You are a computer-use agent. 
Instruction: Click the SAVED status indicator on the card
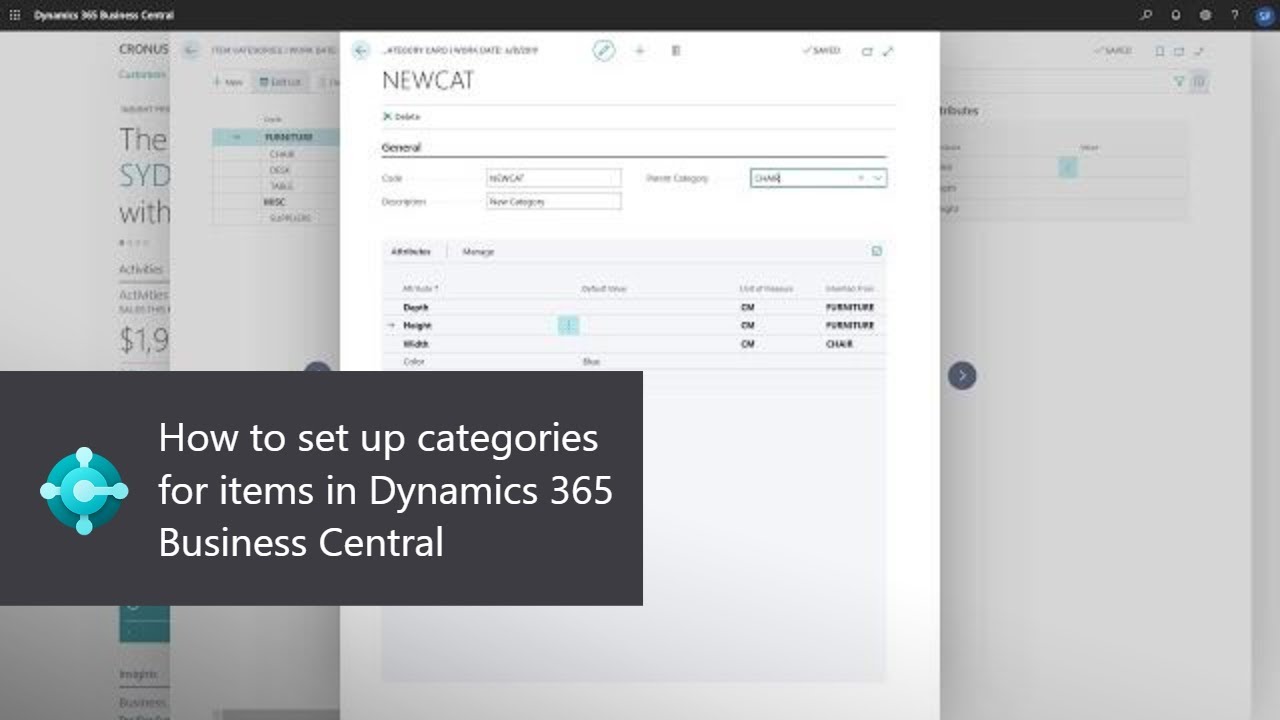pyautogui.click(x=822, y=51)
